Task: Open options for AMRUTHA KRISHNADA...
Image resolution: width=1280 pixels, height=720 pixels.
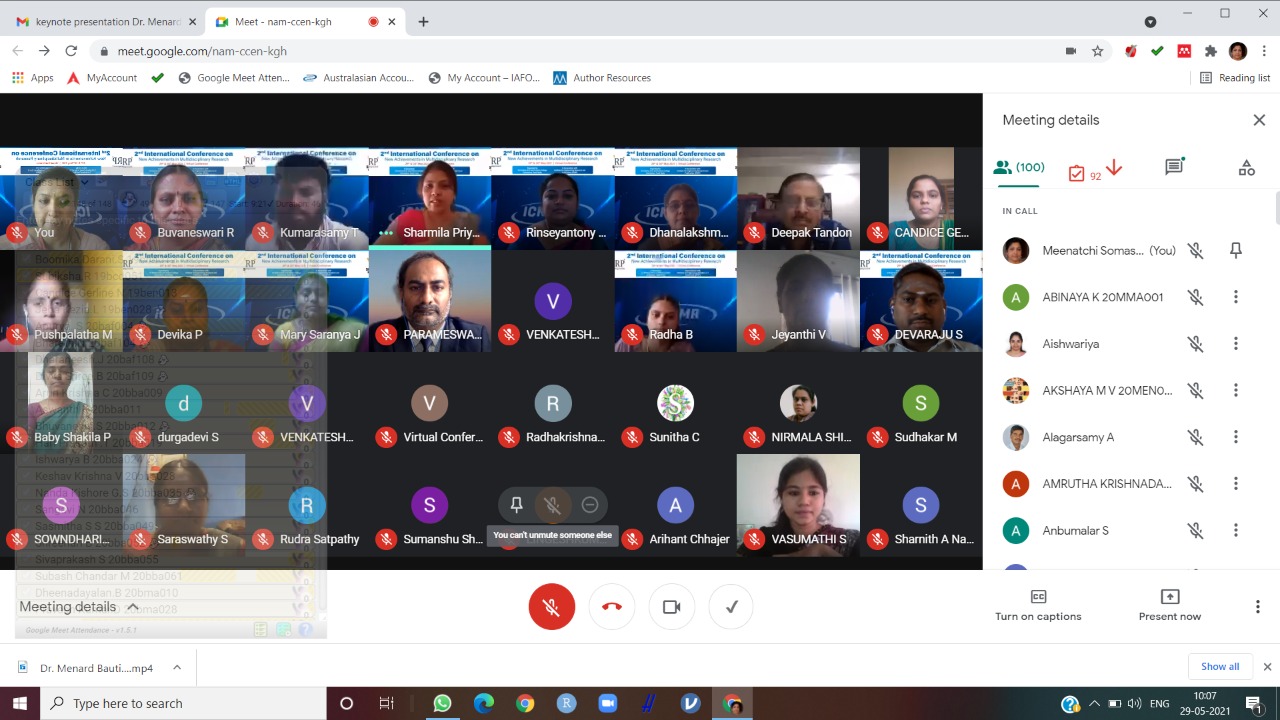Action: [x=1236, y=484]
